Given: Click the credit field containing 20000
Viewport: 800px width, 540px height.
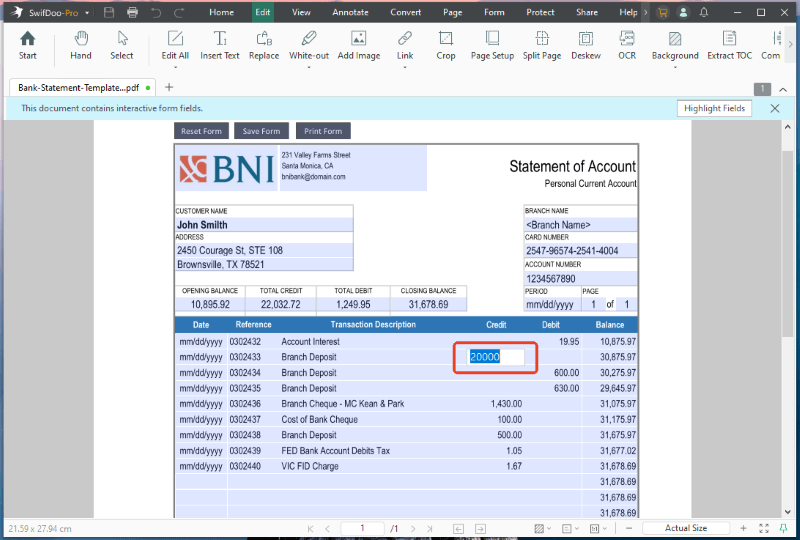Looking at the screenshot, I should pyautogui.click(x=496, y=357).
